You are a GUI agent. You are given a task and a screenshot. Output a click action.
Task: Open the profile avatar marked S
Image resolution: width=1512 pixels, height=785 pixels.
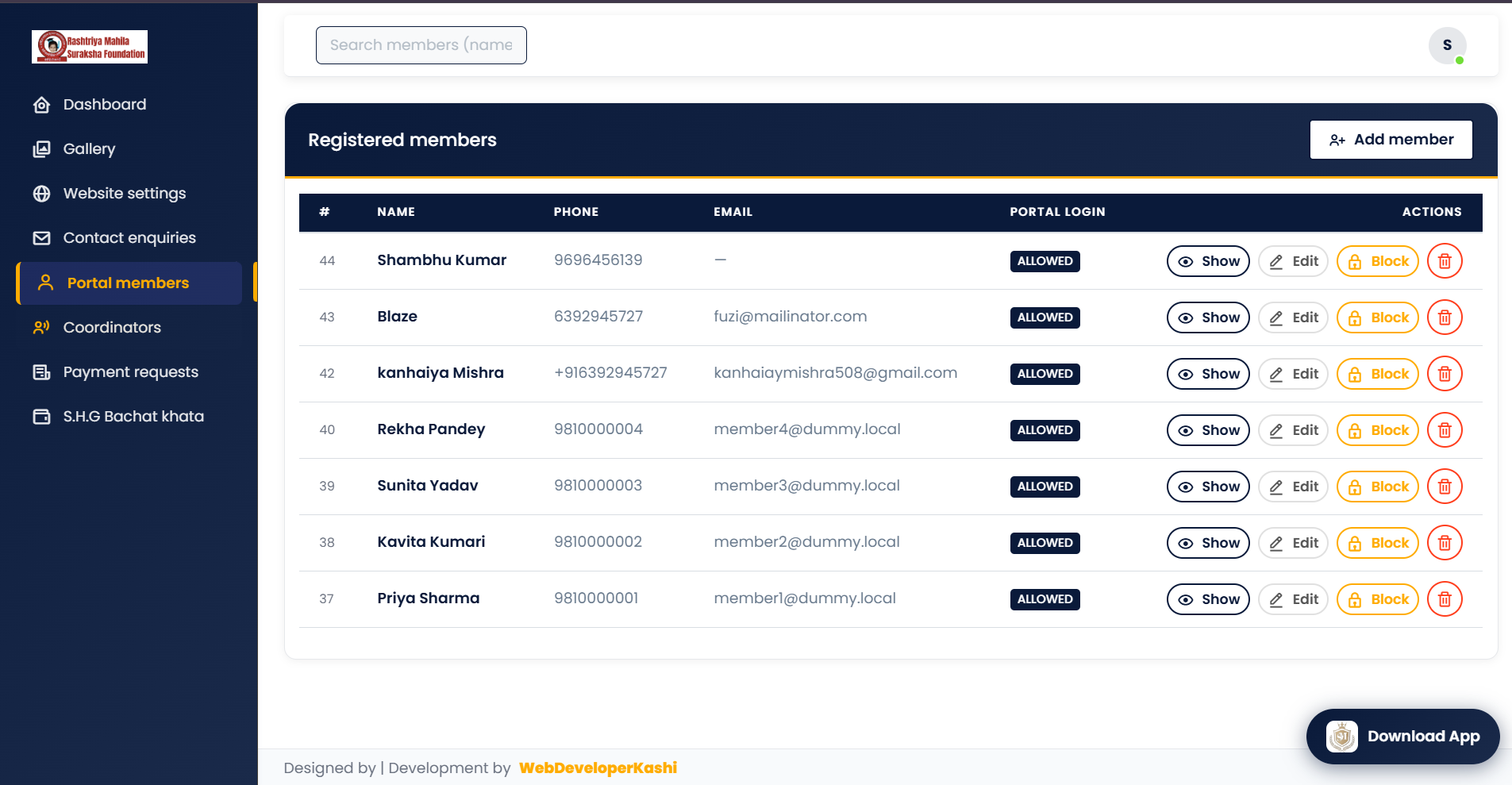1447,45
